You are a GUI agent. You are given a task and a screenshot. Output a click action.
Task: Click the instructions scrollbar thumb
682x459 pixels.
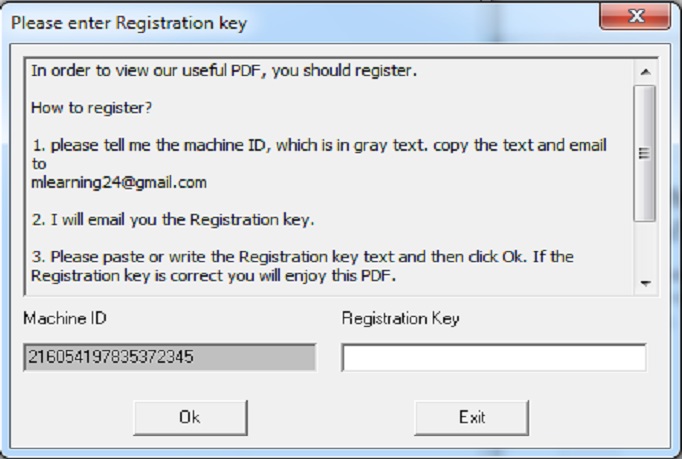(x=644, y=152)
